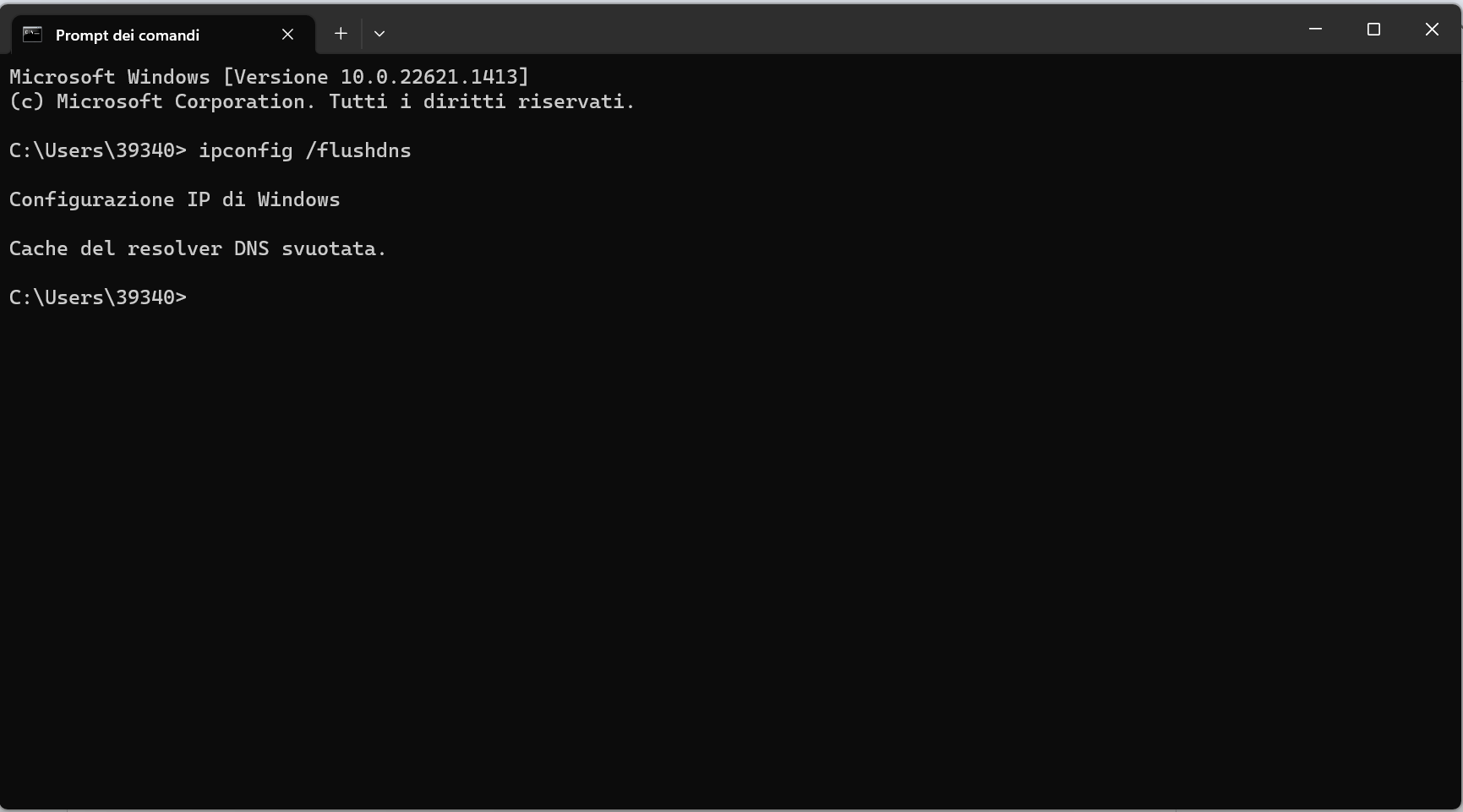Click the "Configurazione IP di Windows" output line
1463x812 pixels.
click(174, 199)
